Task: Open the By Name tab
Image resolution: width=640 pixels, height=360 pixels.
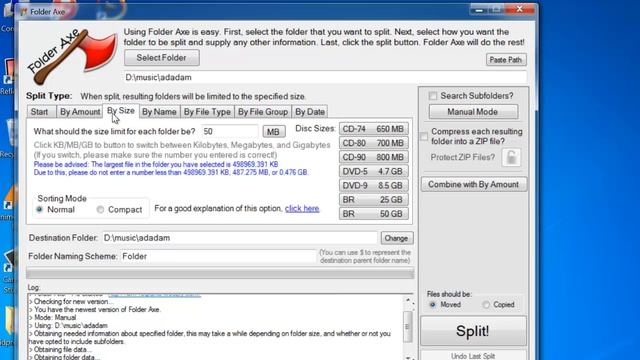Action: 159,111
